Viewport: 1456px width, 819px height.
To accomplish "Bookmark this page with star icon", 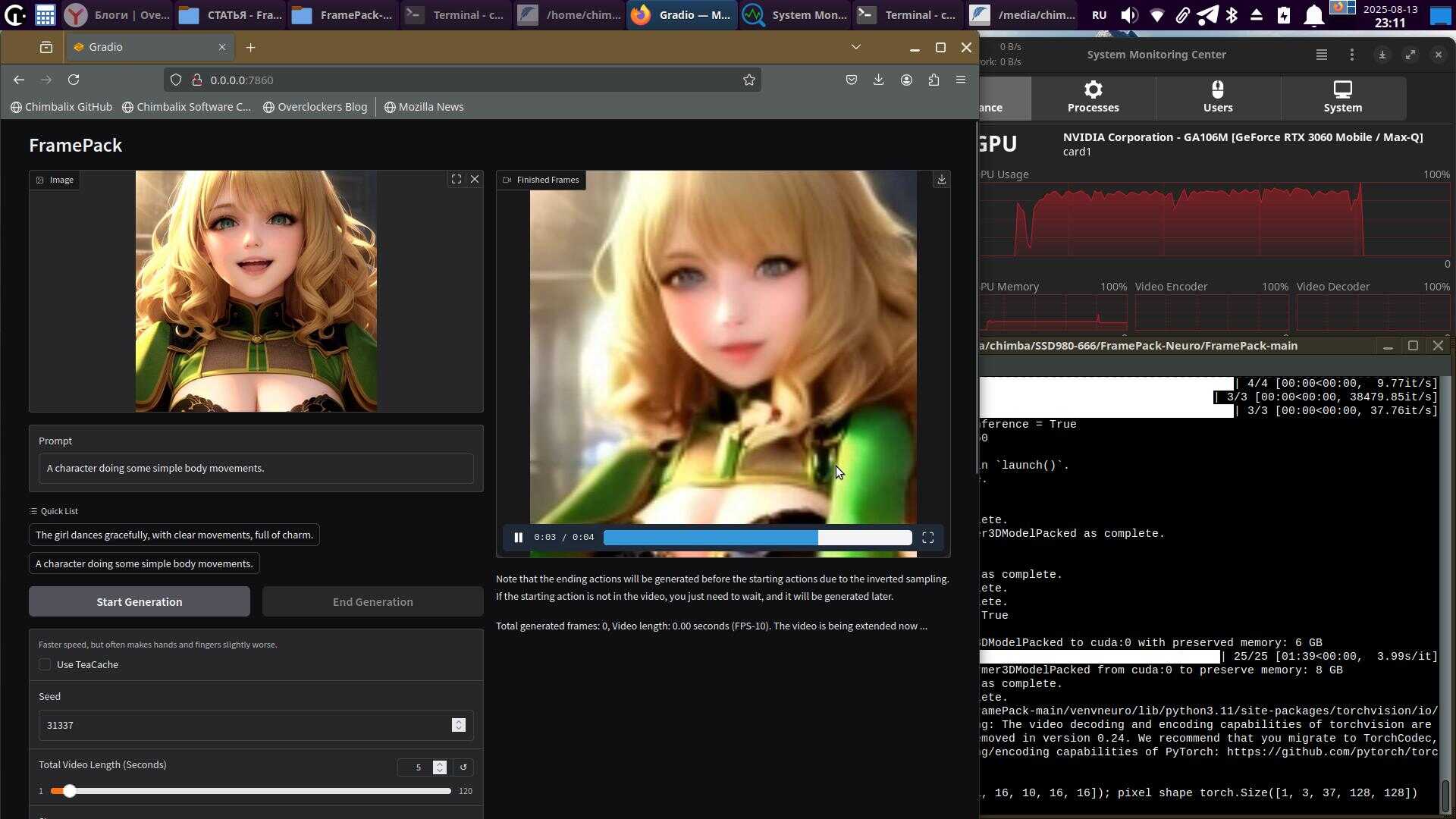I will point(749,80).
